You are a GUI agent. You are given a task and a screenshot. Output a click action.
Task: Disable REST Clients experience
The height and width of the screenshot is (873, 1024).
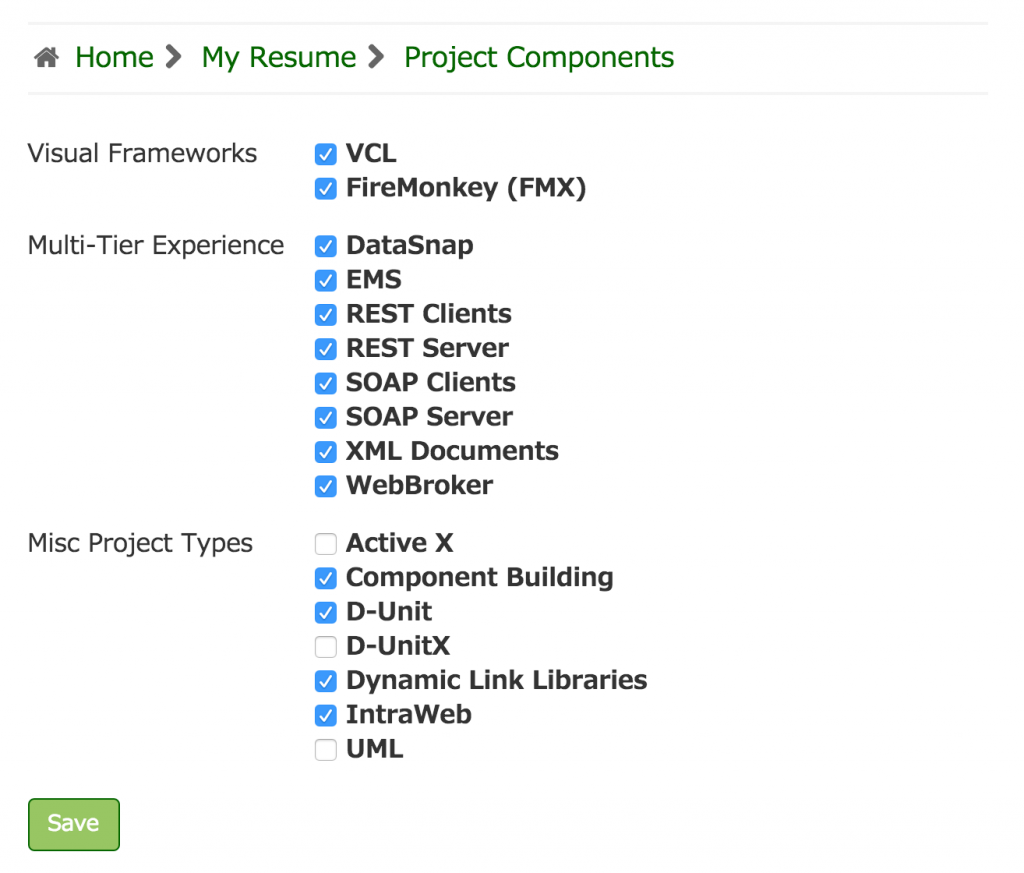[325, 314]
